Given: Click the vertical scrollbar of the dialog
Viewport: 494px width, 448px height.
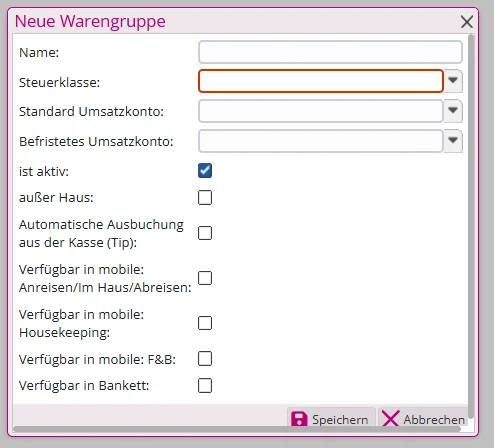Looking at the screenshot, I should pyautogui.click(x=471, y=226).
